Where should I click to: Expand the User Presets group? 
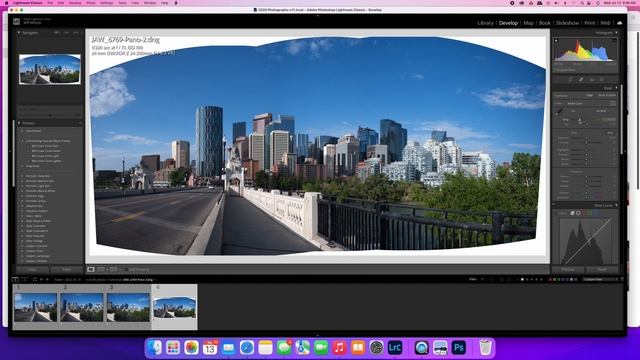click(22, 131)
